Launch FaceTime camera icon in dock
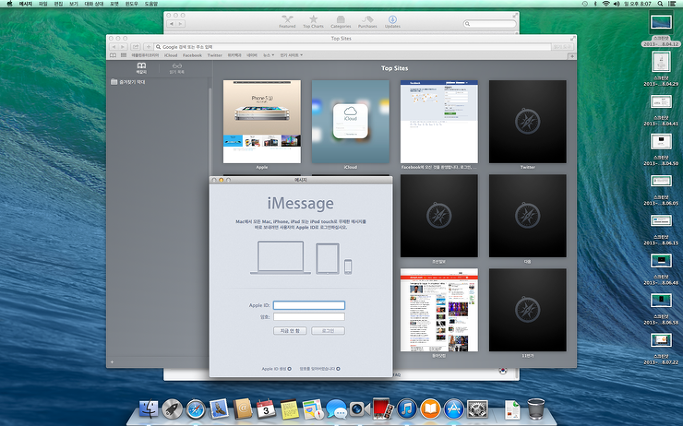The height and width of the screenshot is (426, 683). click(360, 409)
